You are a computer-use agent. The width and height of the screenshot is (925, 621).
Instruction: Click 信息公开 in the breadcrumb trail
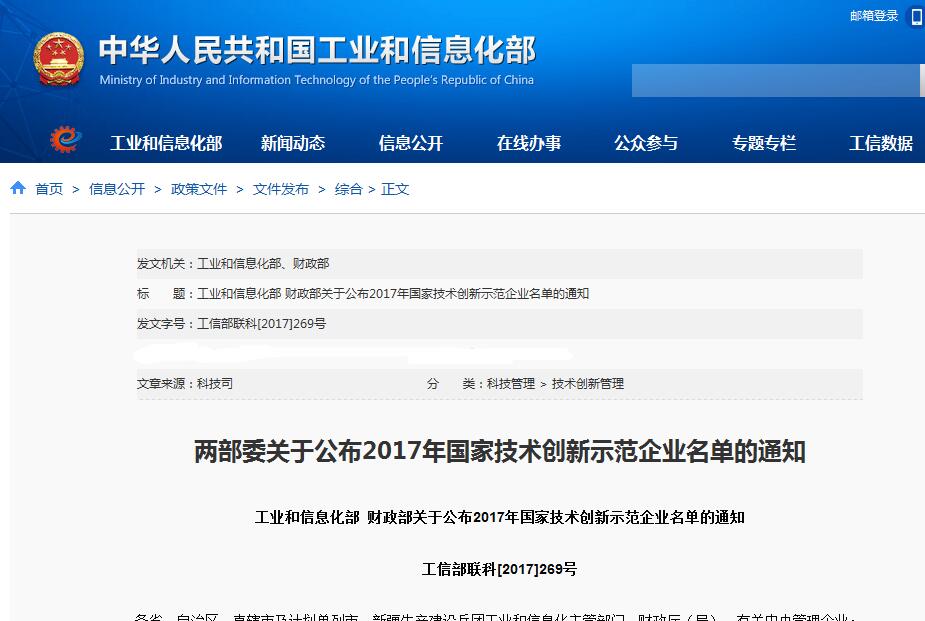click(117, 189)
